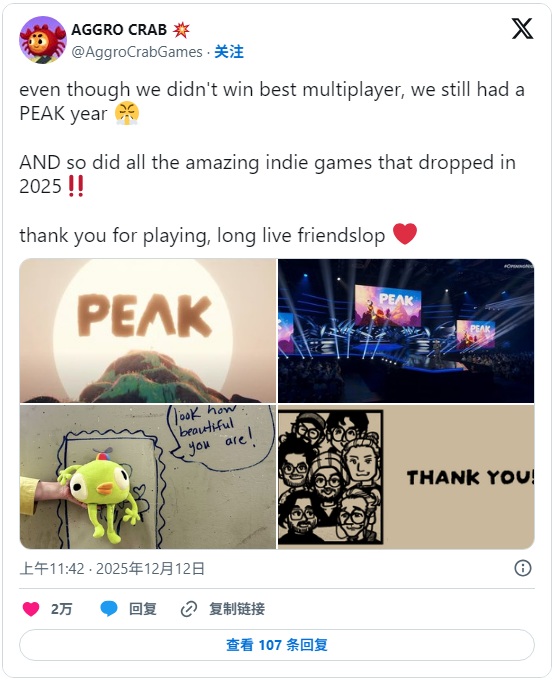Open the award show stage photo
Screen dimensions: 555x680
pos(406,331)
